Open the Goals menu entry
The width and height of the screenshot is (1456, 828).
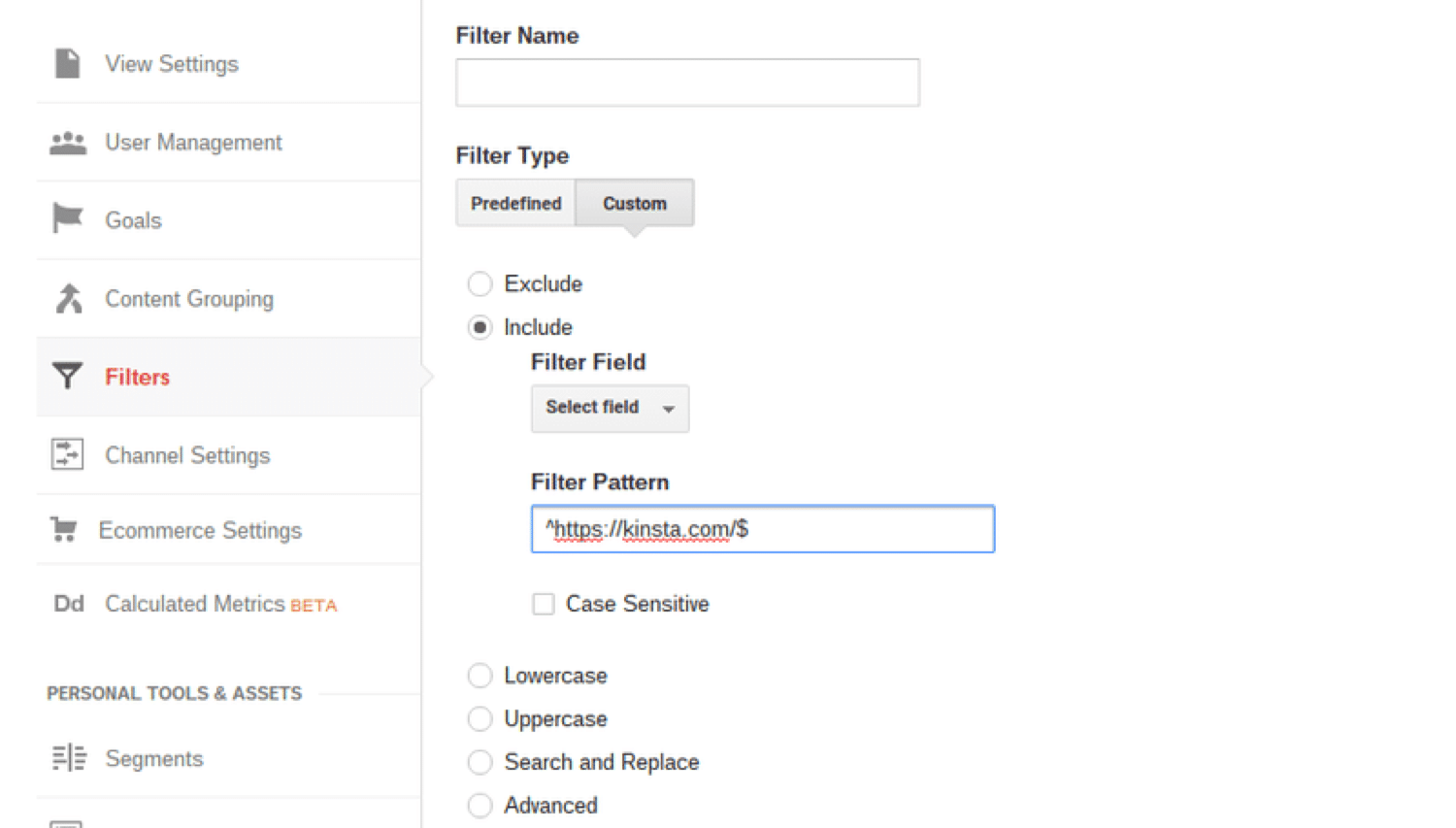pyautogui.click(x=132, y=219)
